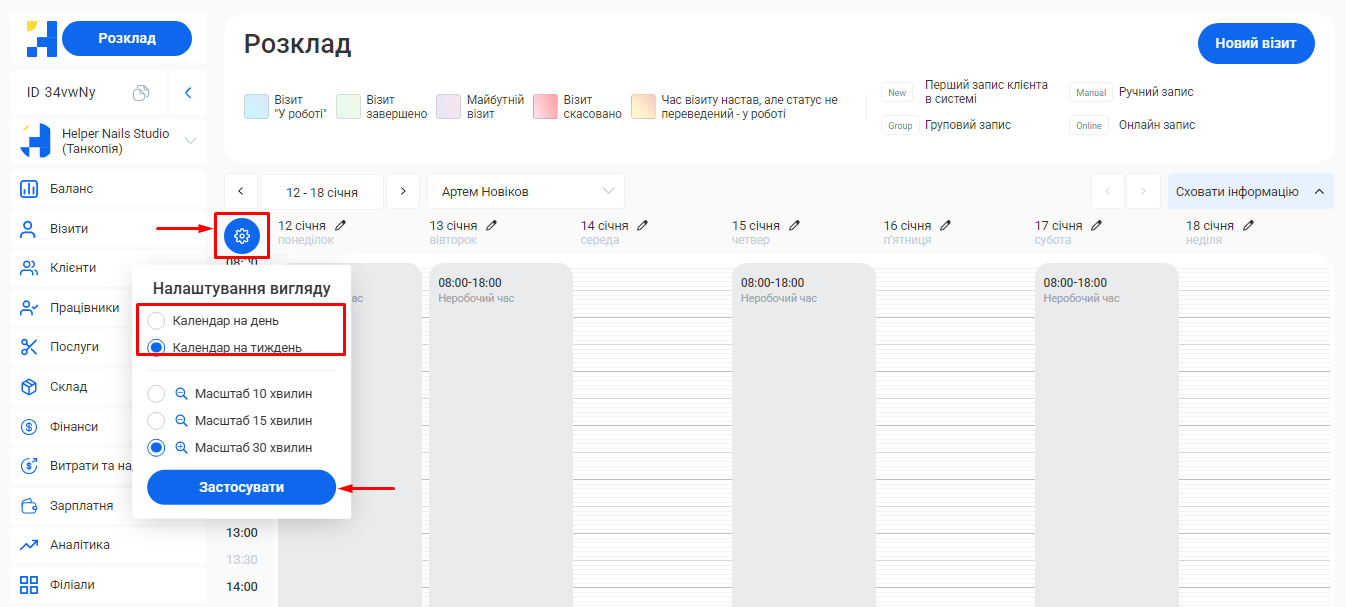Click the blue Візит "У роботі" color swatch
The height and width of the screenshot is (607, 1346).
pos(257,107)
